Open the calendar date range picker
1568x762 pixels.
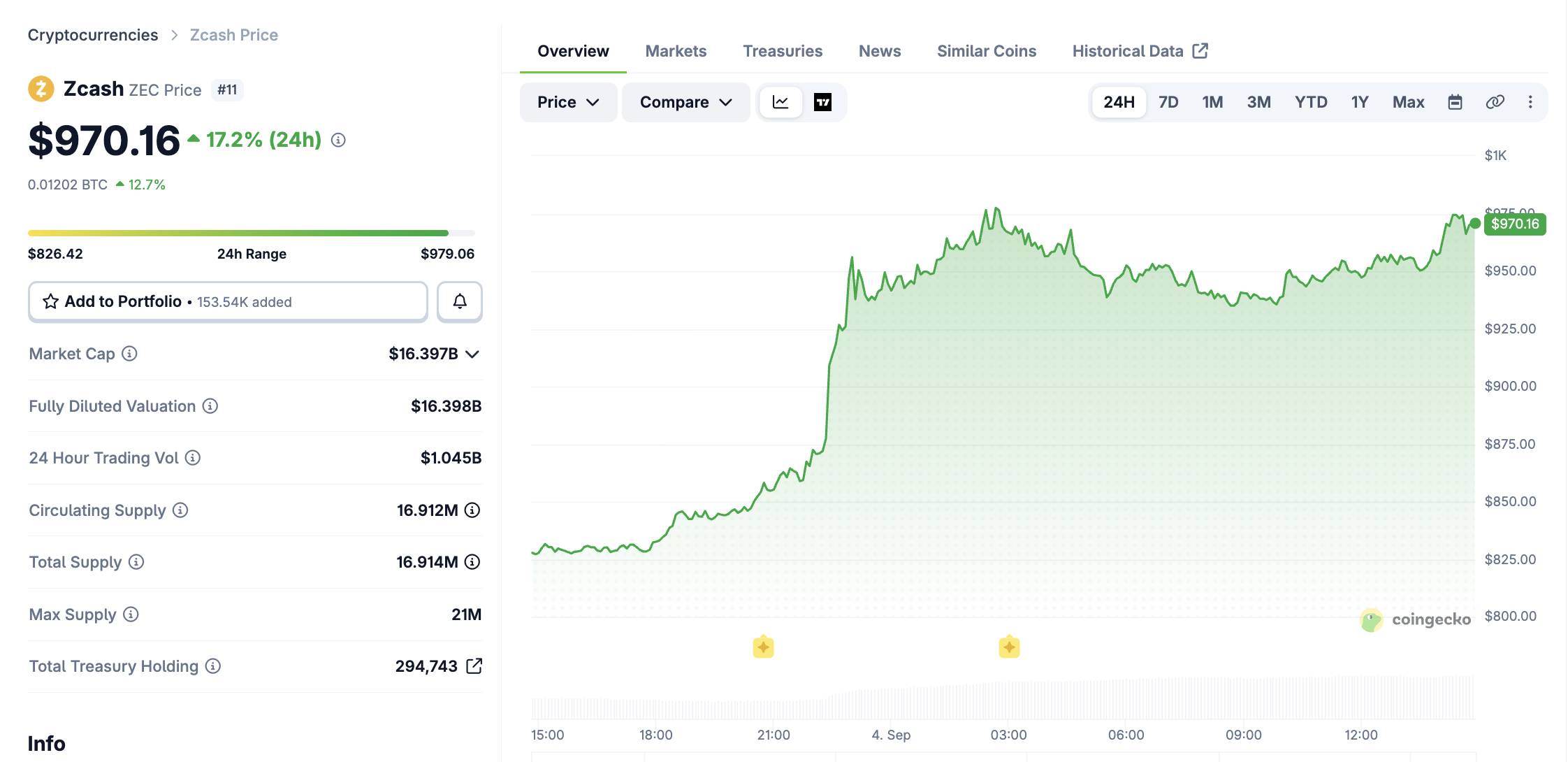[x=1455, y=102]
